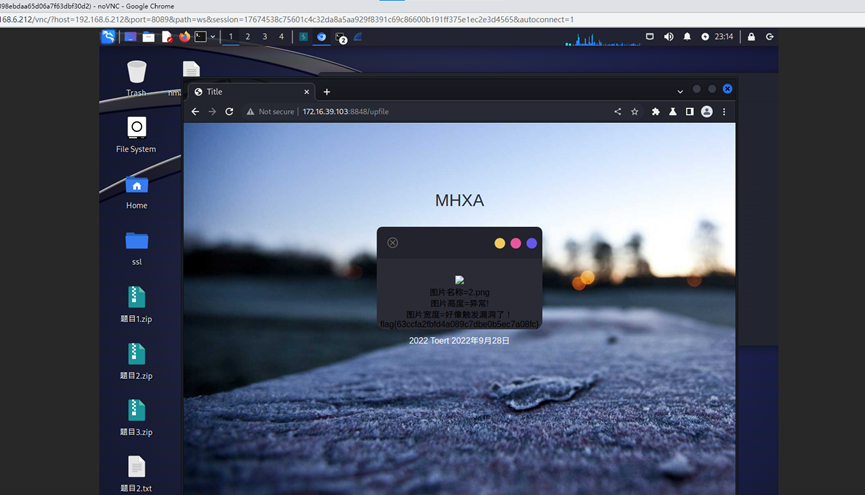
Task: Switch to workspace 3
Action: click(x=265, y=37)
